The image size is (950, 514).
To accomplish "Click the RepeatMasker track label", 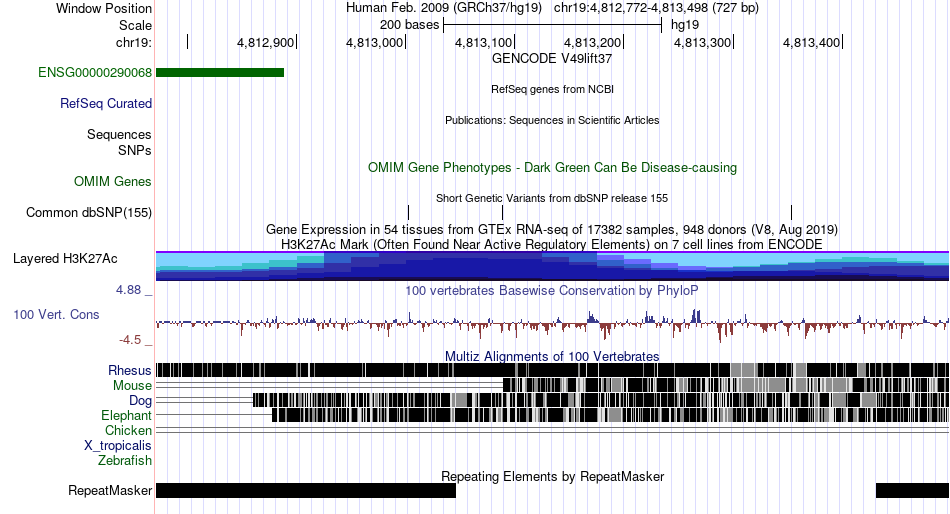I will point(110,490).
